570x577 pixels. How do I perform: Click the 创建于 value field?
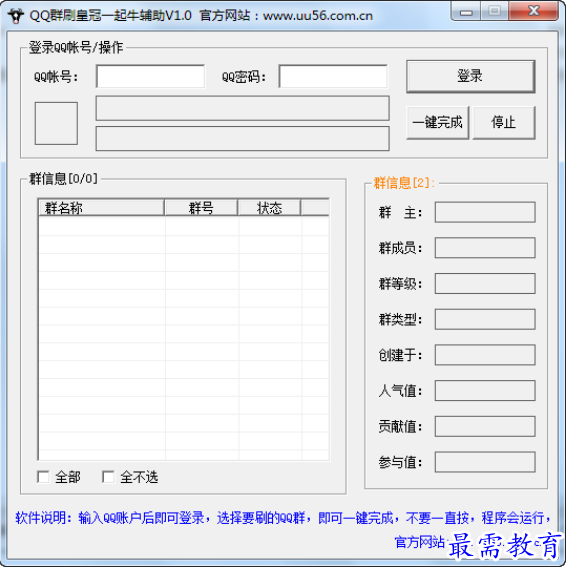(485, 355)
